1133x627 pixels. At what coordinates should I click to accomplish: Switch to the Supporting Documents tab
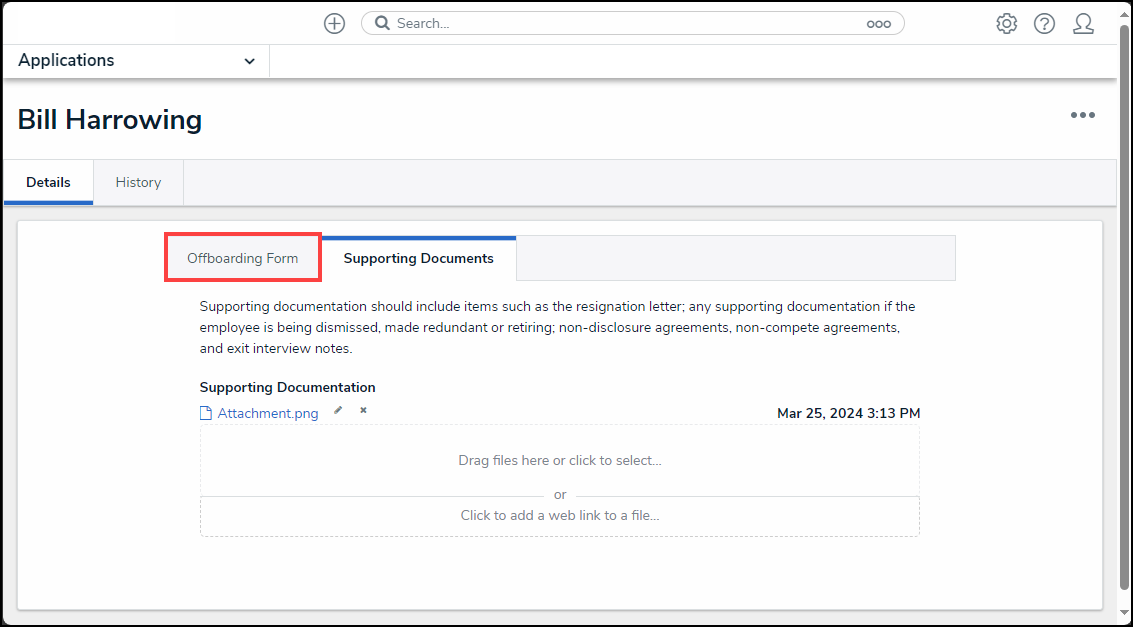418,258
